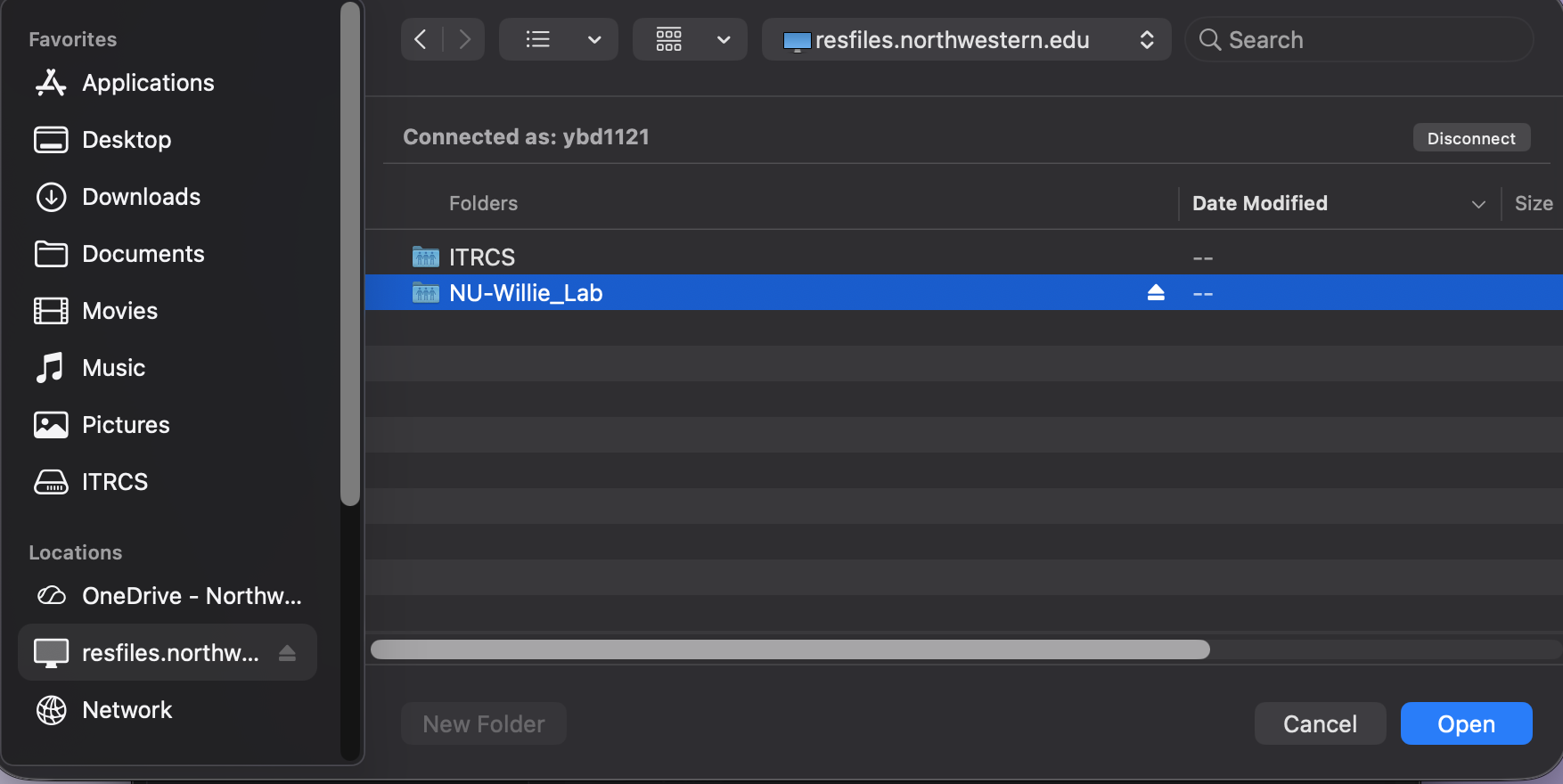Open the grouping options dropdown
The height and width of the screenshot is (784, 1563).
690,39
